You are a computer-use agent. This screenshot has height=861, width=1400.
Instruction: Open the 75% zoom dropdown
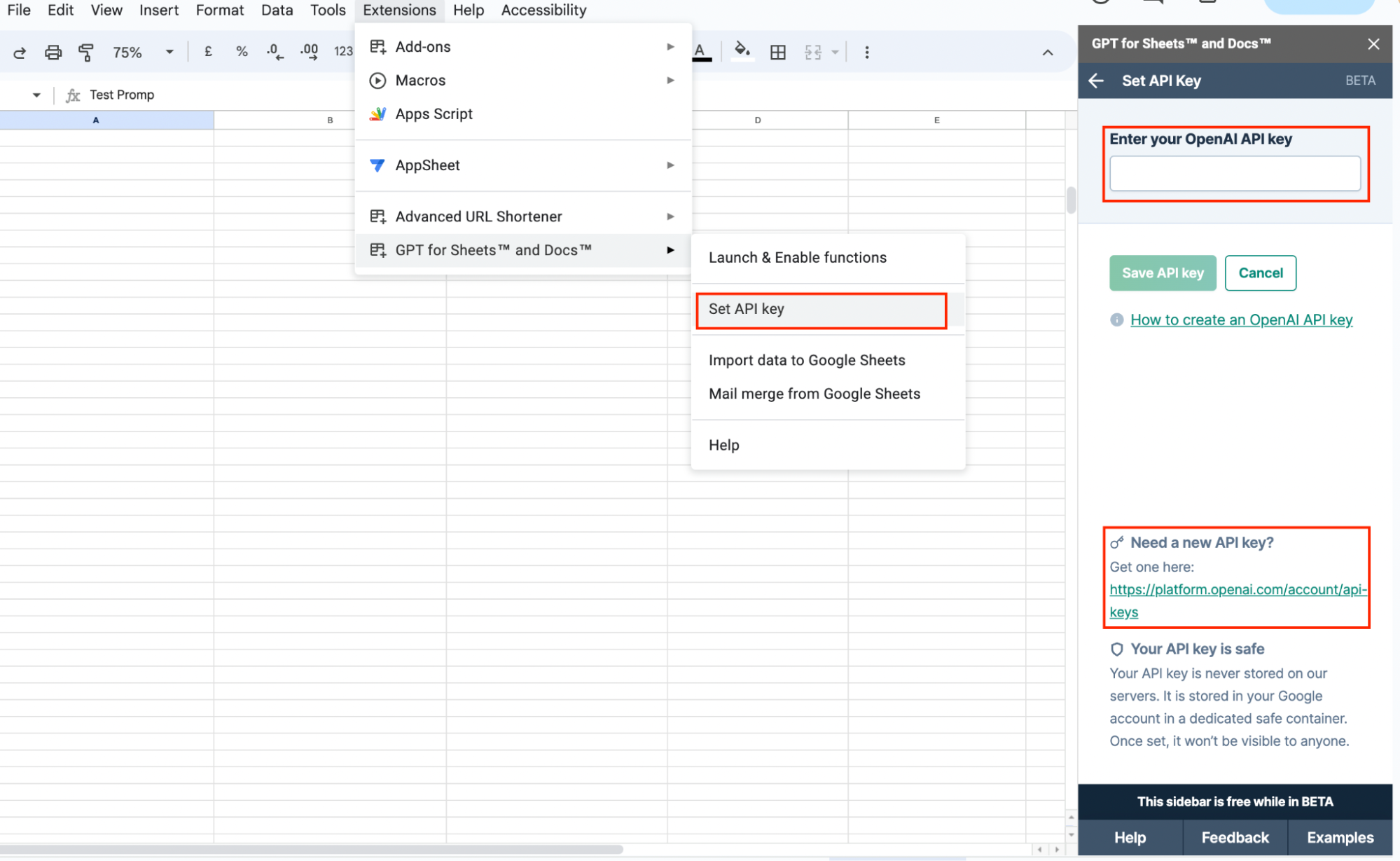143,53
